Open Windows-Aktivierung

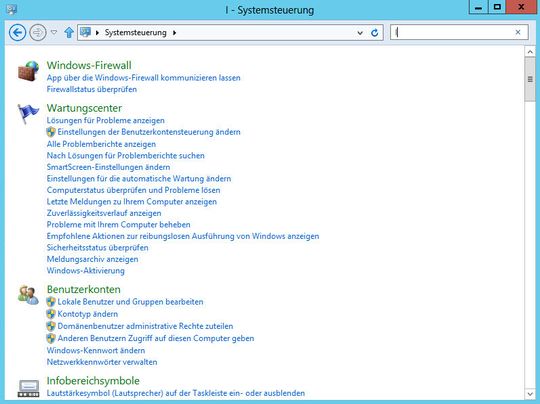86,270
